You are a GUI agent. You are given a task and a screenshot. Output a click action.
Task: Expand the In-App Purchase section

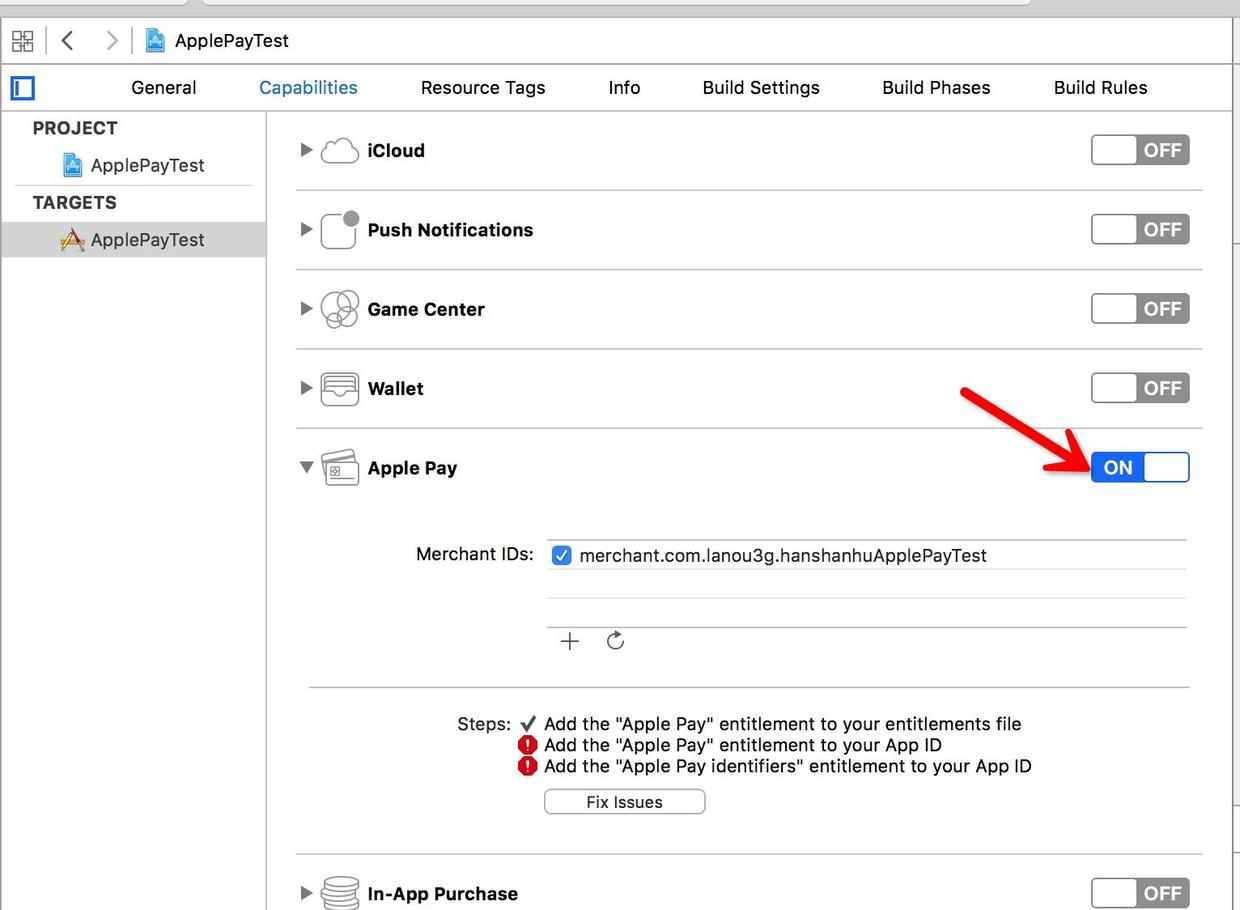(307, 893)
